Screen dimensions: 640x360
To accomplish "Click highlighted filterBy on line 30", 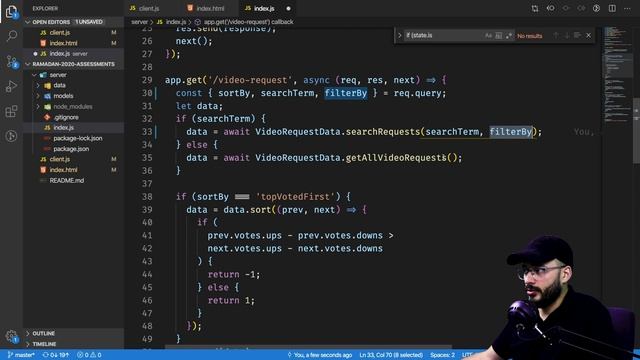I will [346, 93].
